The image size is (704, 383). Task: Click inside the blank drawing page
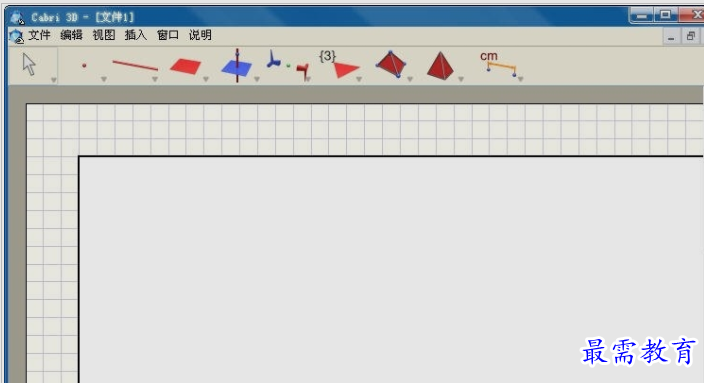coord(391,269)
